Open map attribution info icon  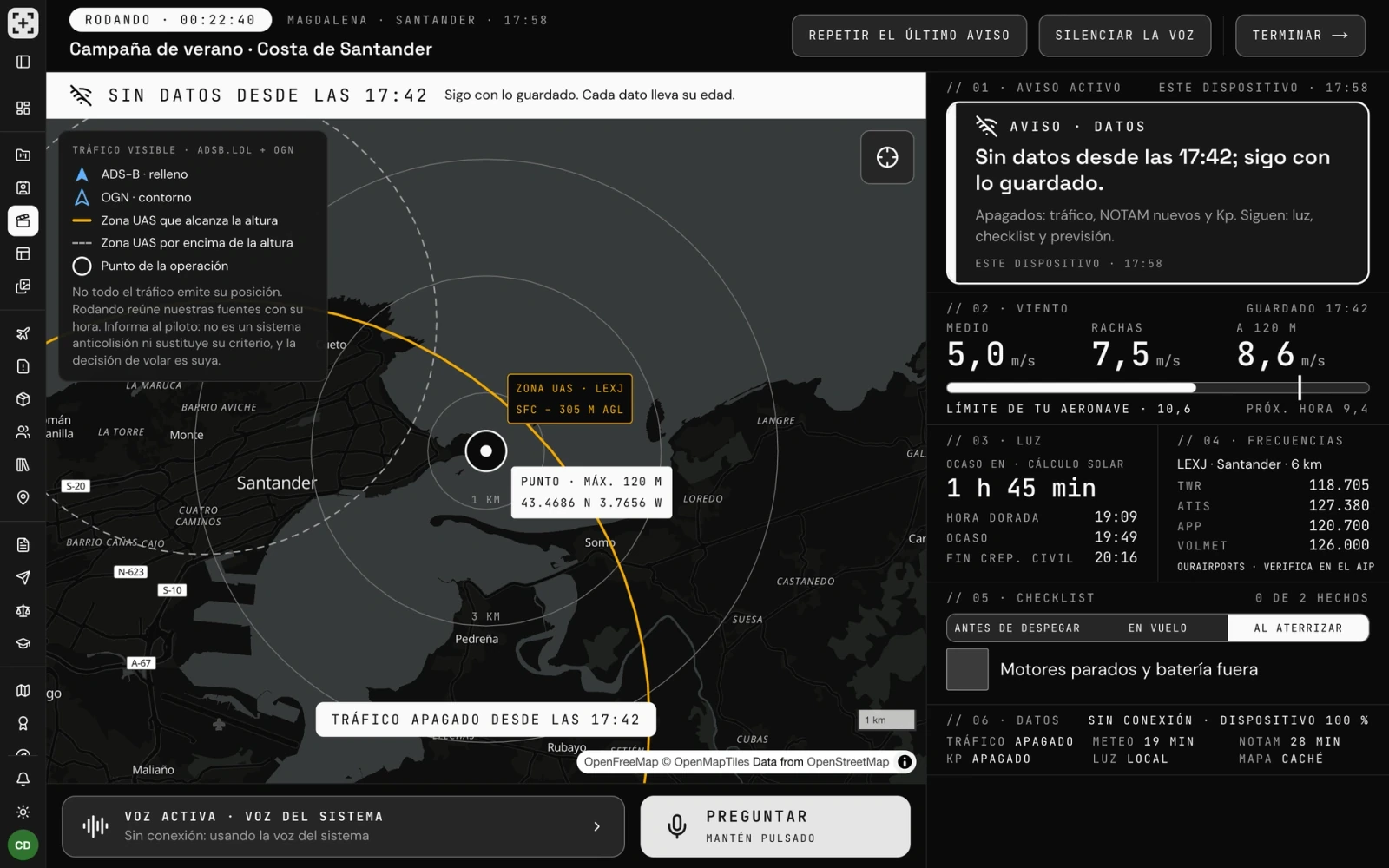[905, 762]
